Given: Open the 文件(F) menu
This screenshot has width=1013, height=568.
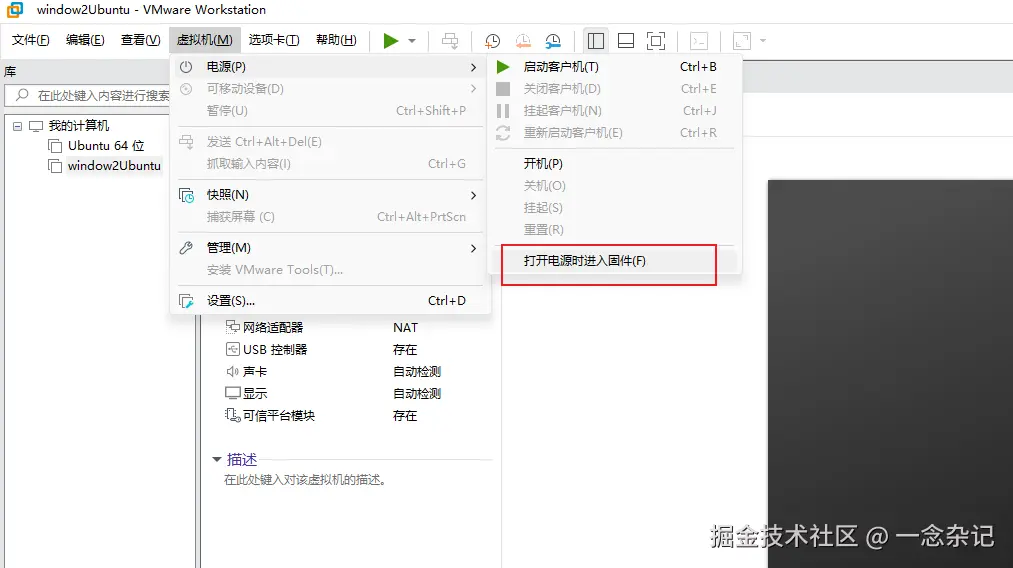Looking at the screenshot, I should [x=30, y=40].
